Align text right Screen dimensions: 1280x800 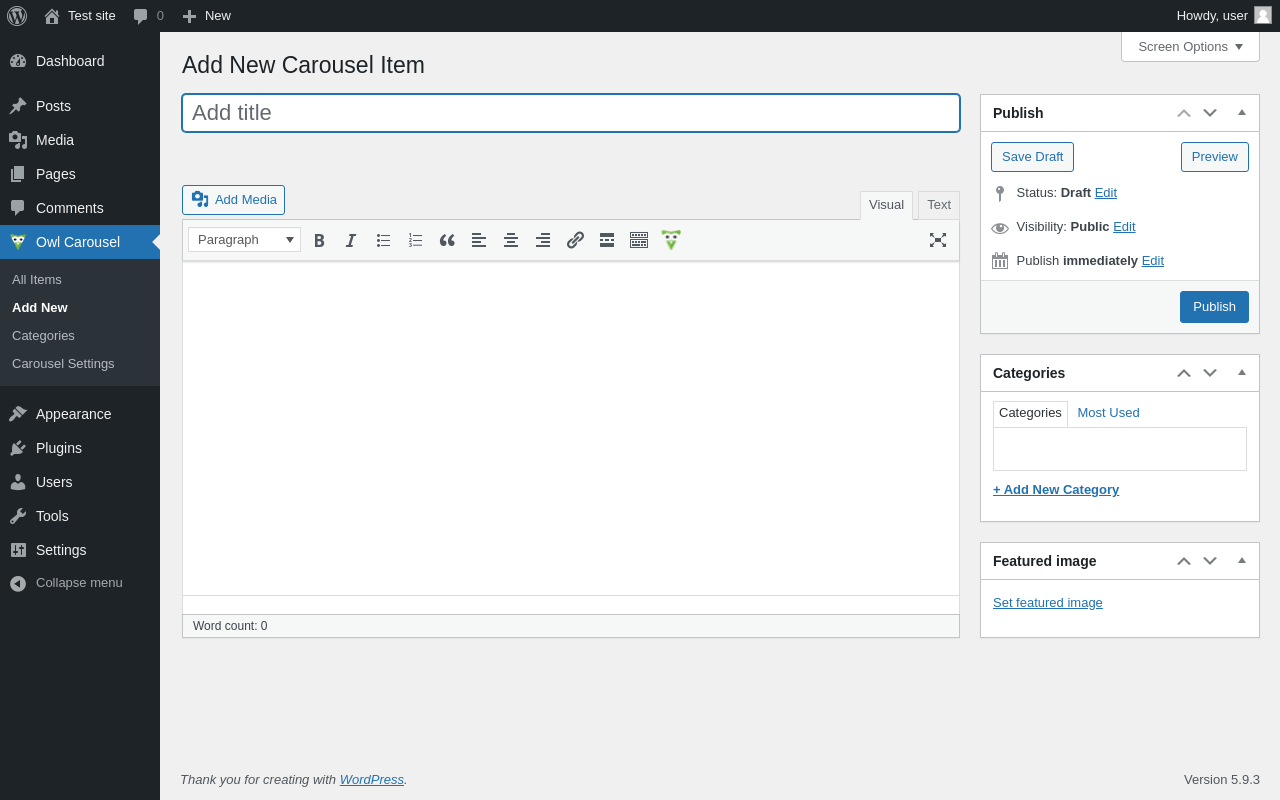tap(543, 240)
